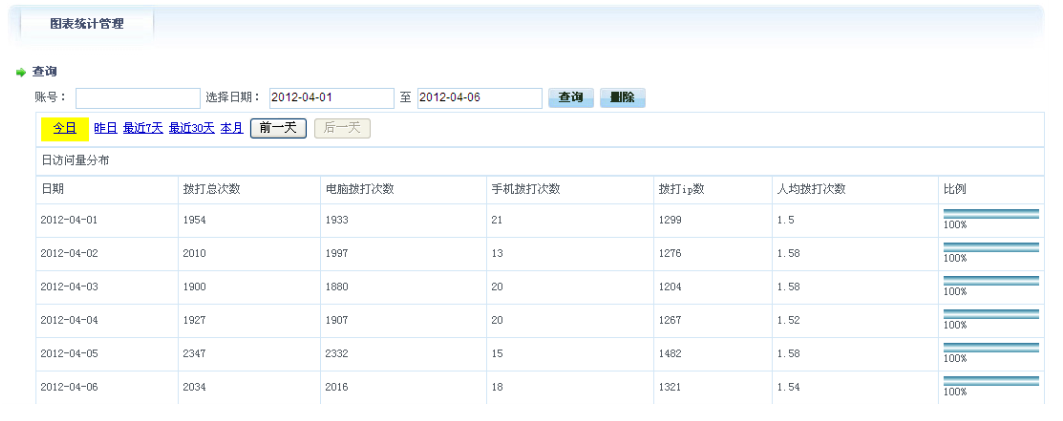Viewport: 1063px width, 421px height.
Task: Click IP count value 1276
Action: (670, 254)
